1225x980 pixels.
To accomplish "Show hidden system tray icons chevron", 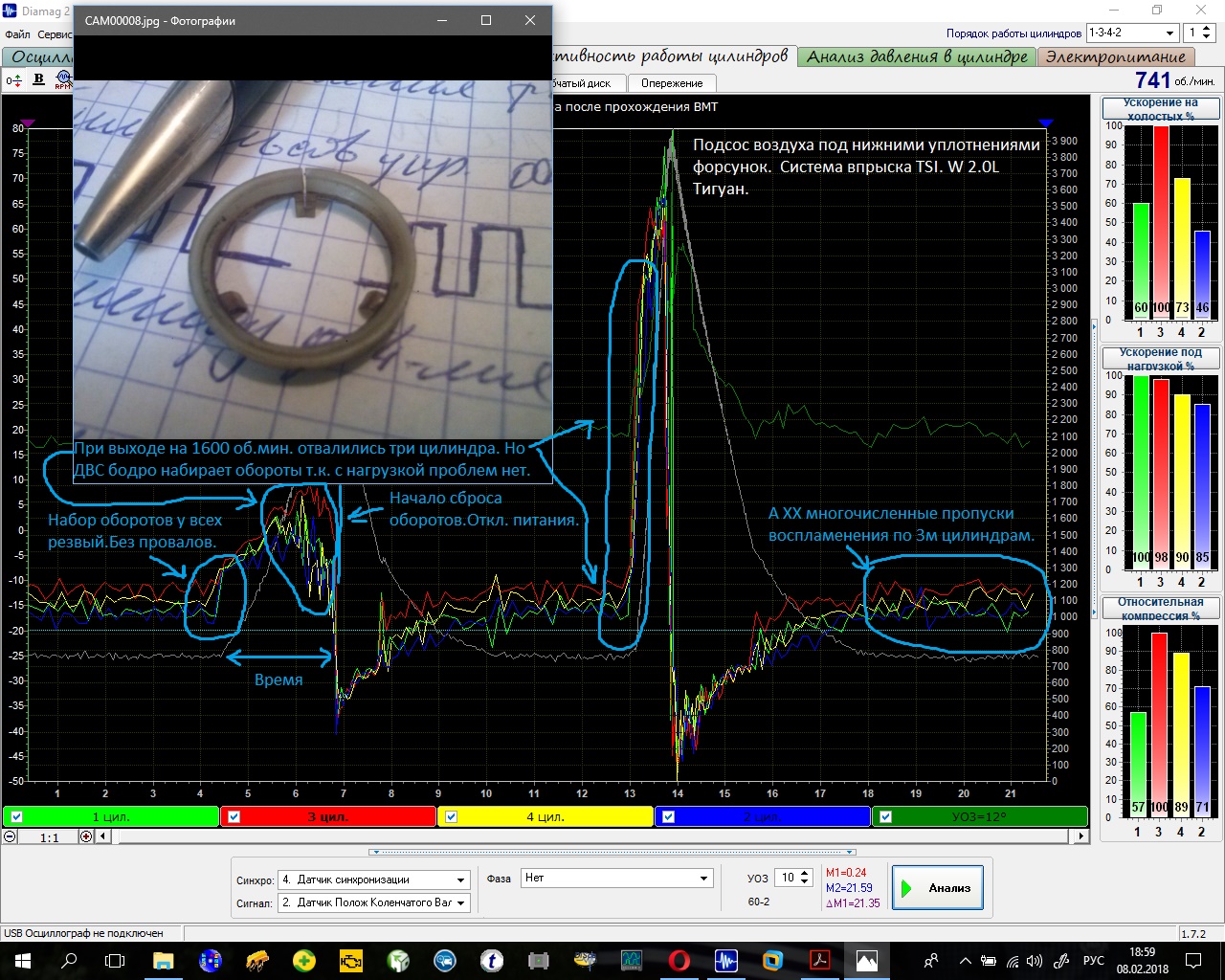I will pyautogui.click(x=965, y=961).
